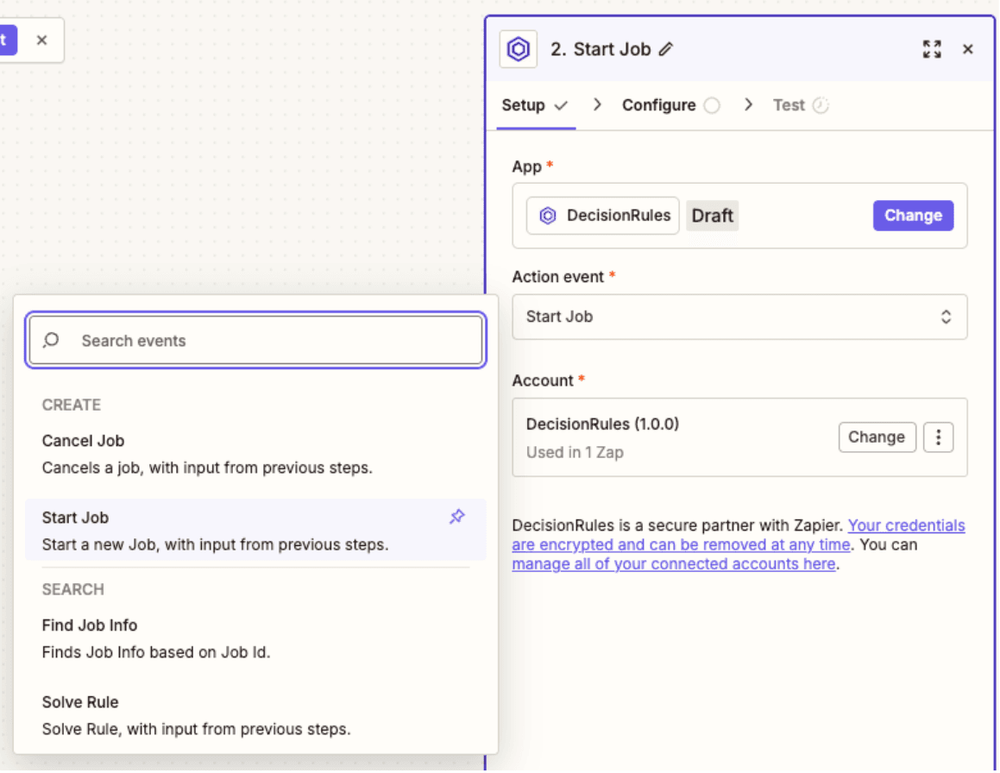
Task: Click the Setup checkmark icon
Action: point(561,105)
